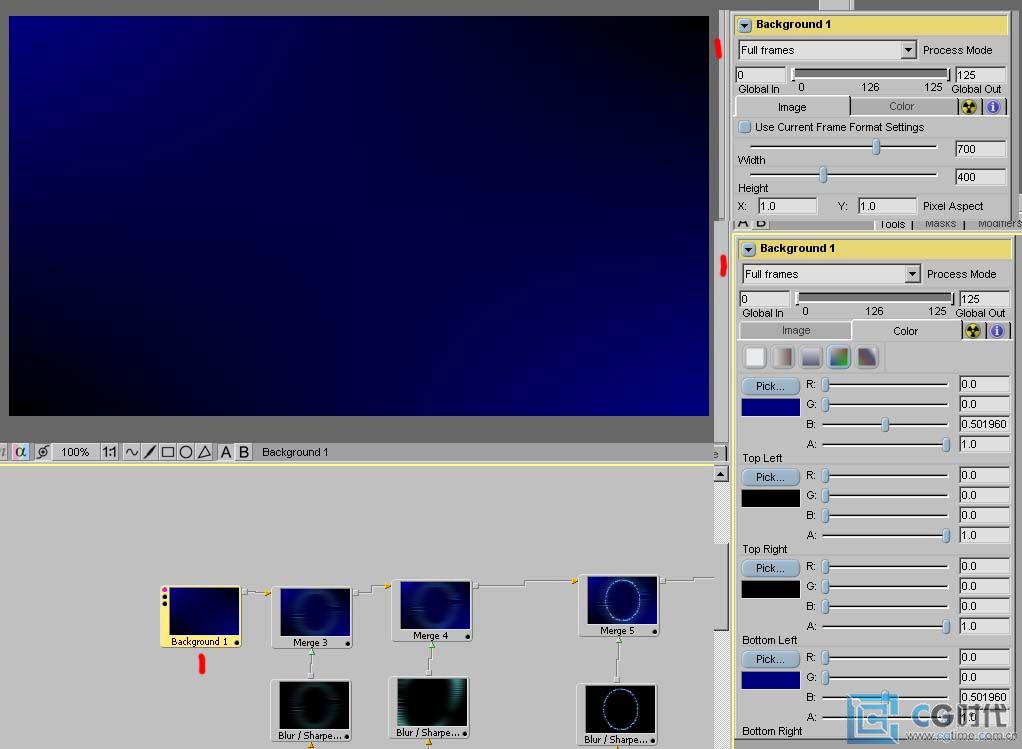Click Pick button for Bottom Right color
This screenshot has height=749, width=1022.
[770, 659]
